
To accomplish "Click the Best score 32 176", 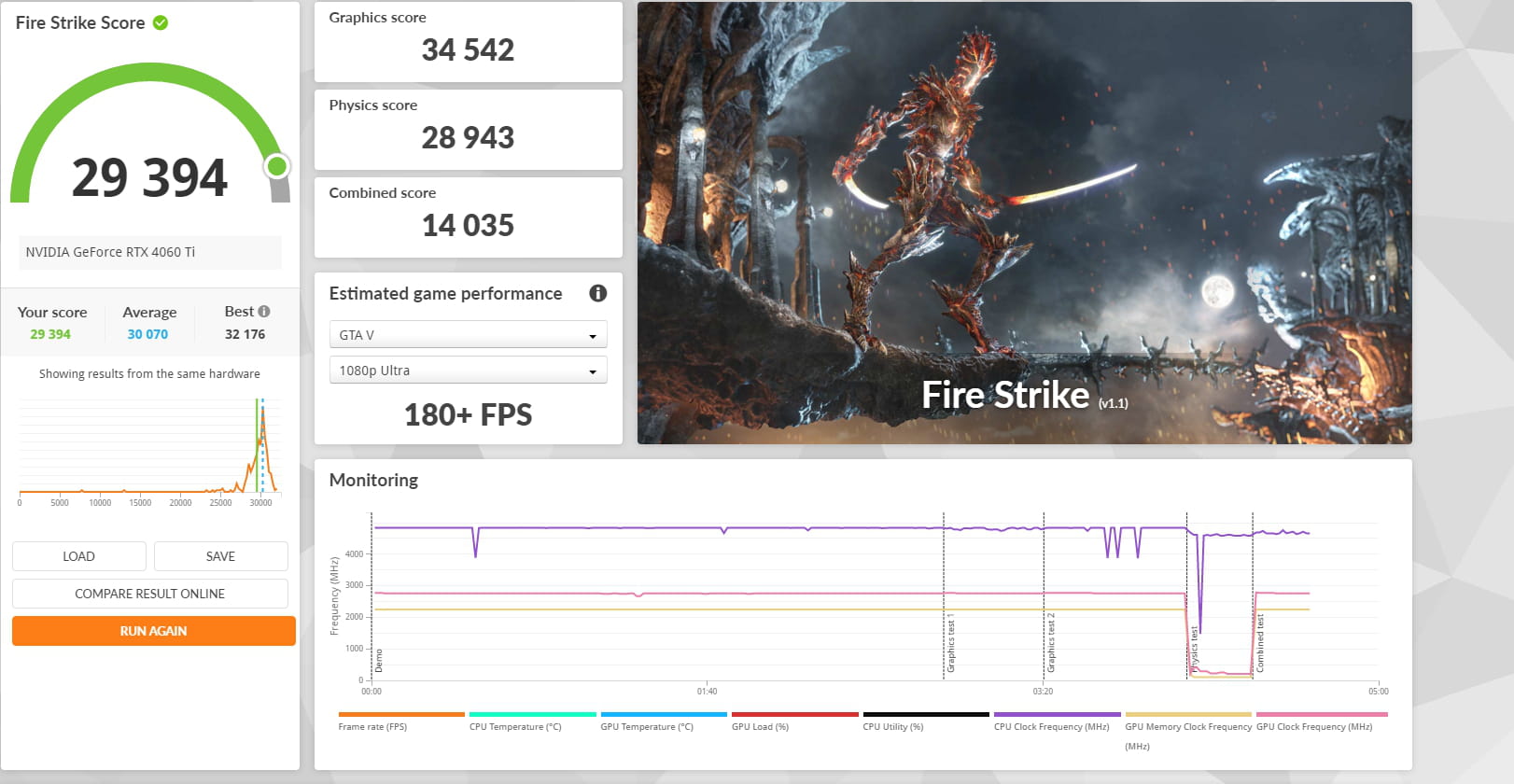I will (x=245, y=334).
